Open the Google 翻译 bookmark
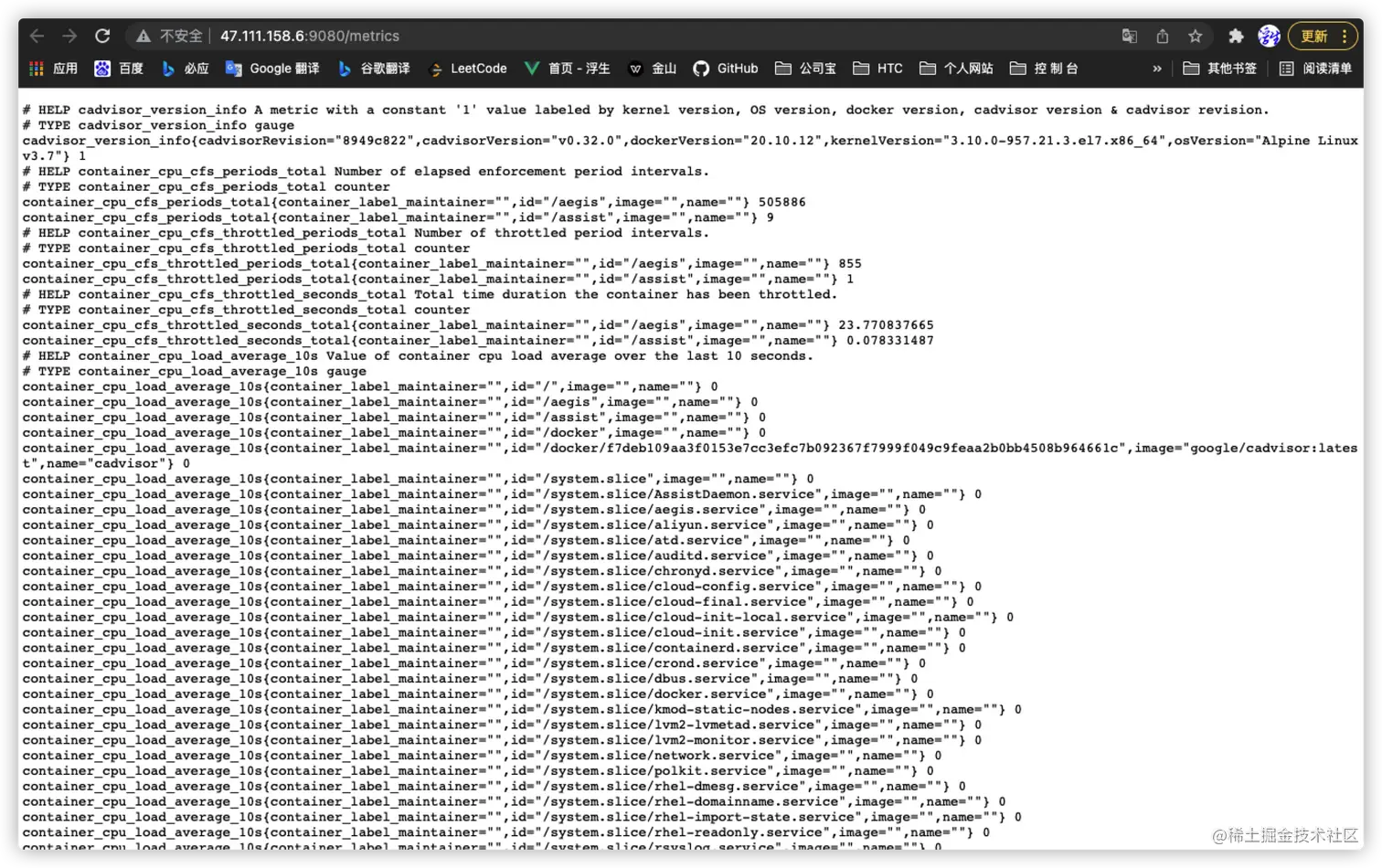Image resolution: width=1382 pixels, height=868 pixels. [x=272, y=69]
